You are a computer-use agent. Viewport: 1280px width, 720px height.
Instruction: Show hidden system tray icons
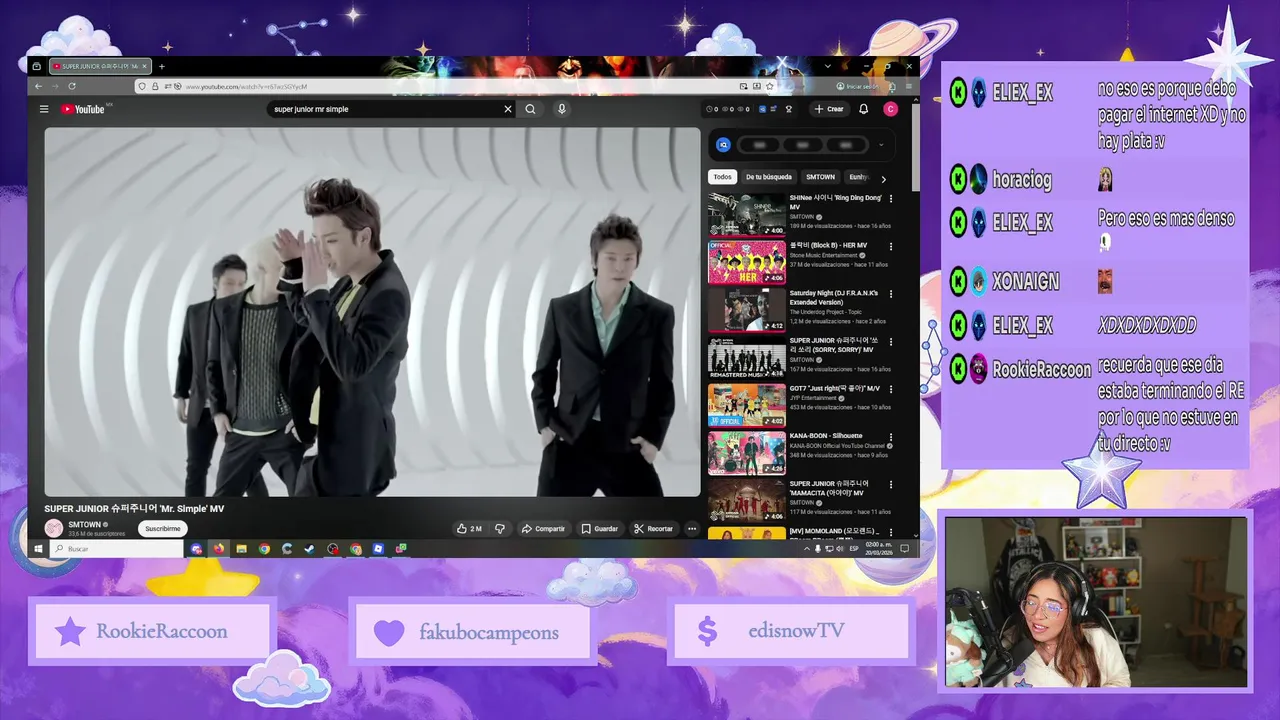[807, 549]
